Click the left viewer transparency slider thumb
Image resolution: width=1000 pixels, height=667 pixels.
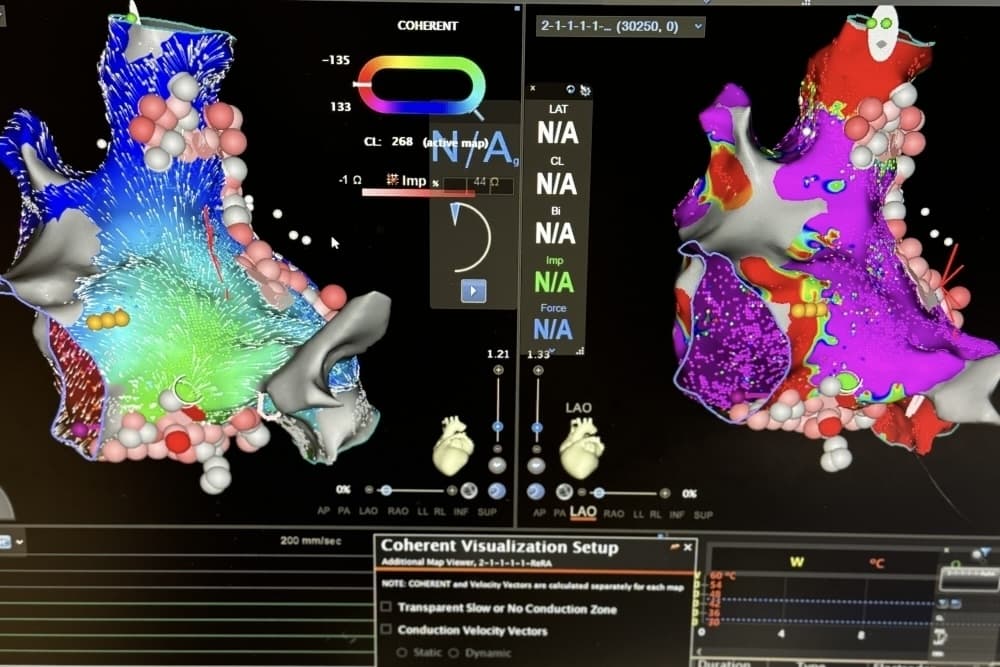point(386,490)
